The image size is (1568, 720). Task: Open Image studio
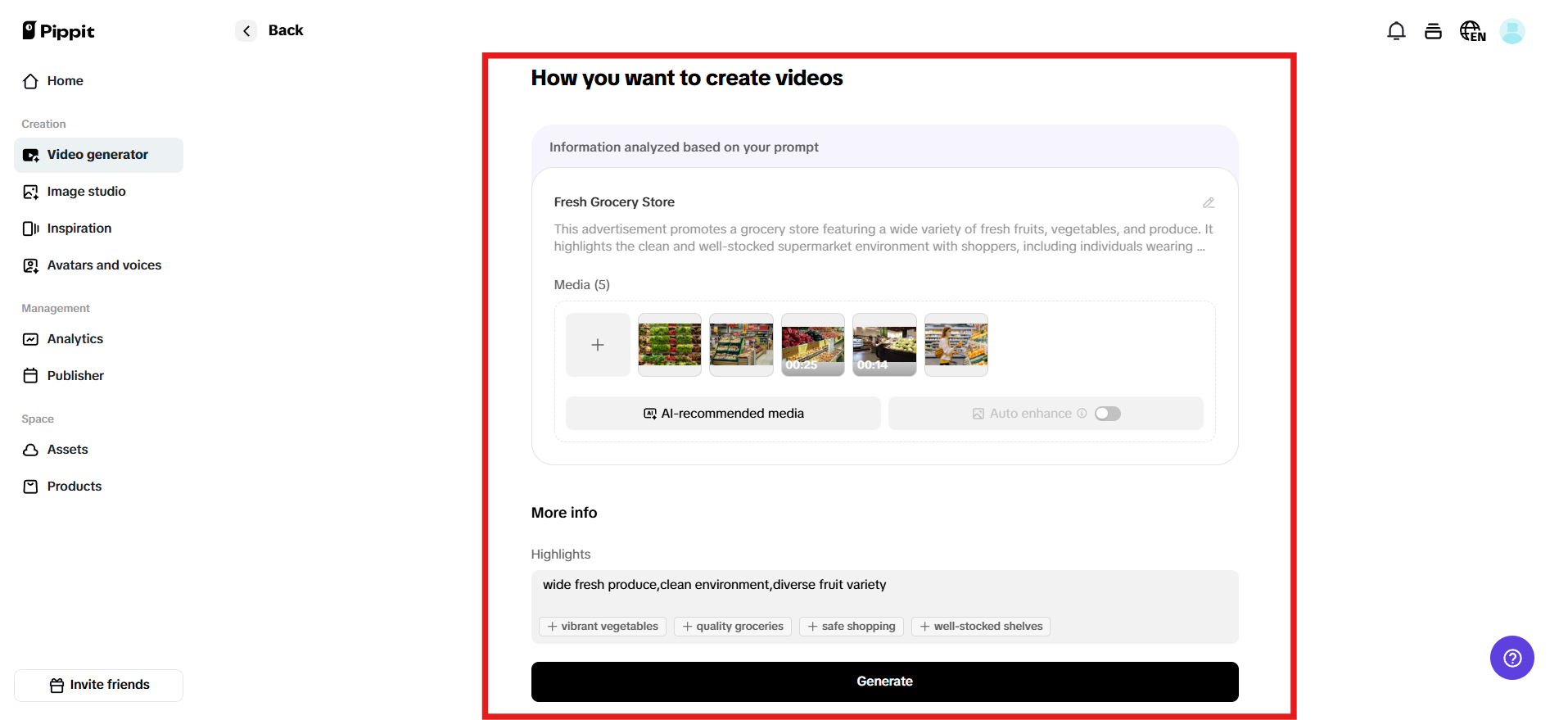pos(98,192)
